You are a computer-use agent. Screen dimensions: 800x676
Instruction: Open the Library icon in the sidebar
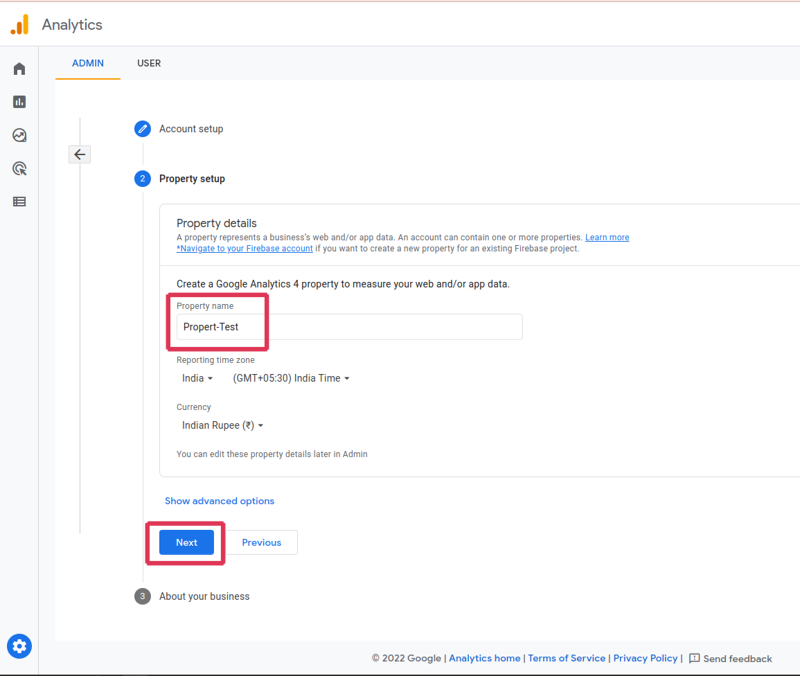tap(19, 201)
